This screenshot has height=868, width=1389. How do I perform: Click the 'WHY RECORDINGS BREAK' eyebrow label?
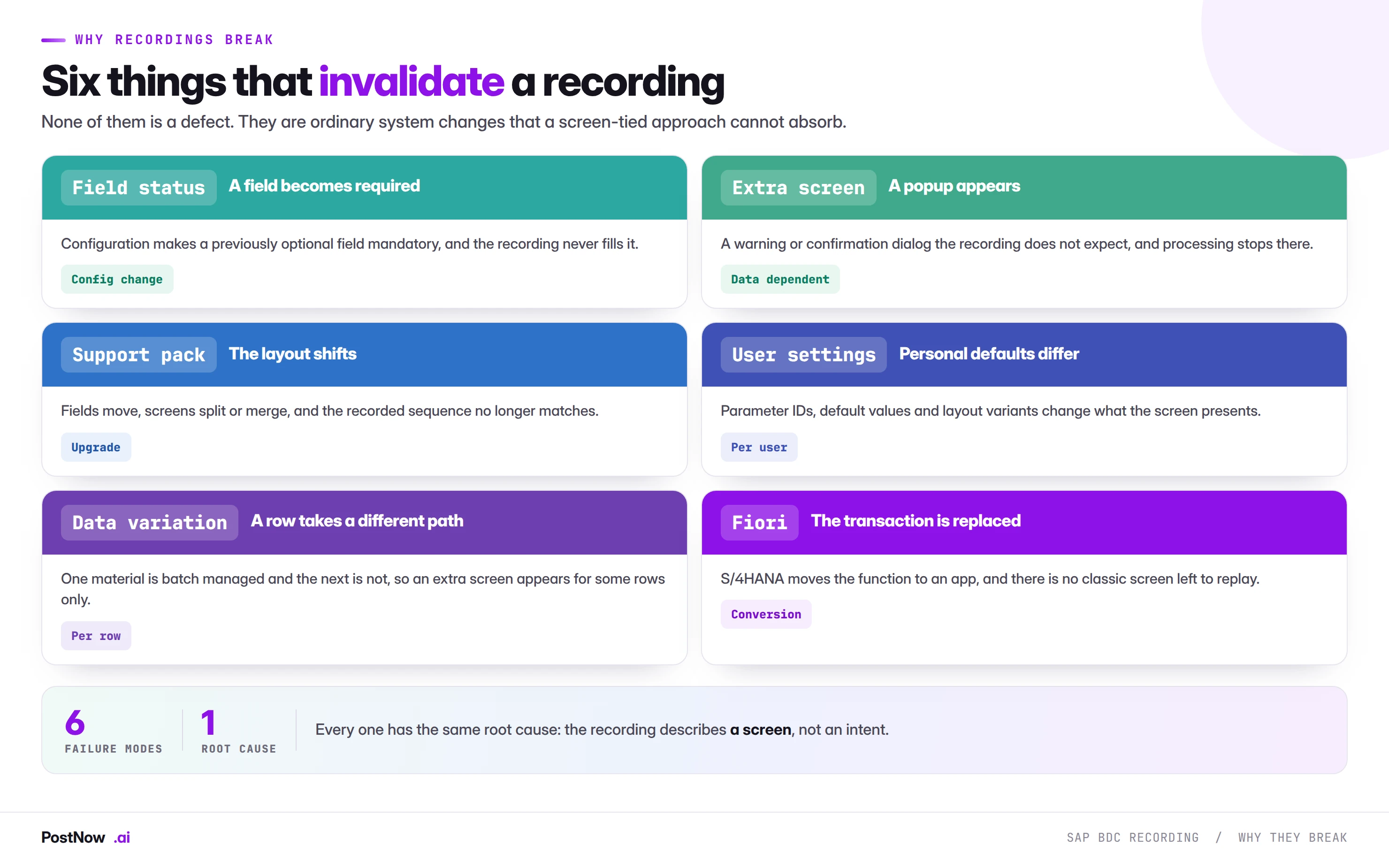pos(174,39)
